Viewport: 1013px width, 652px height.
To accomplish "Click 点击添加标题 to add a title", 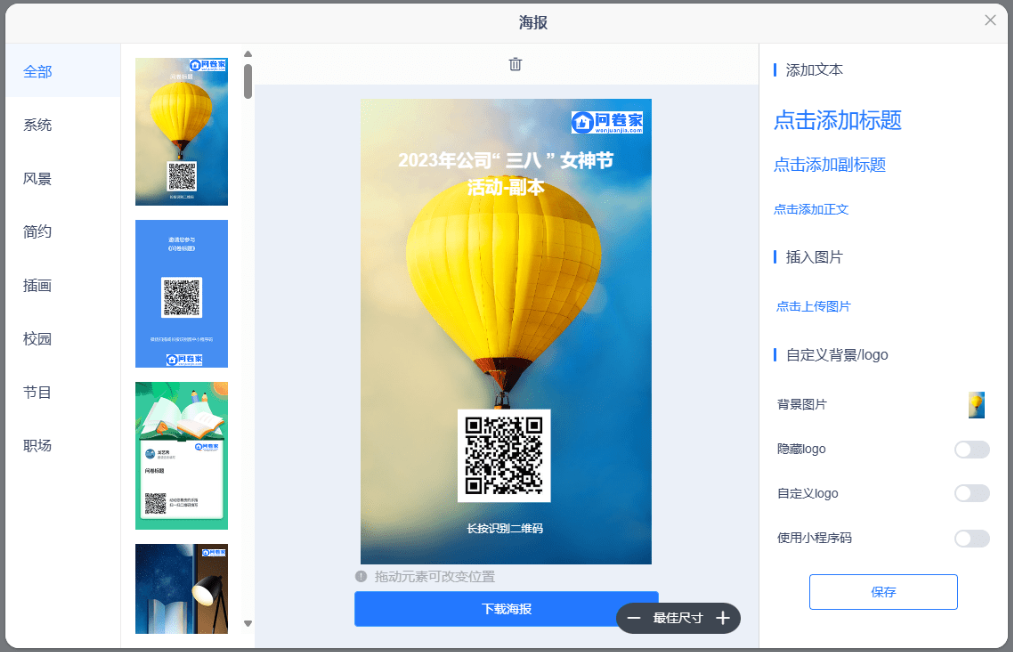I will click(837, 120).
